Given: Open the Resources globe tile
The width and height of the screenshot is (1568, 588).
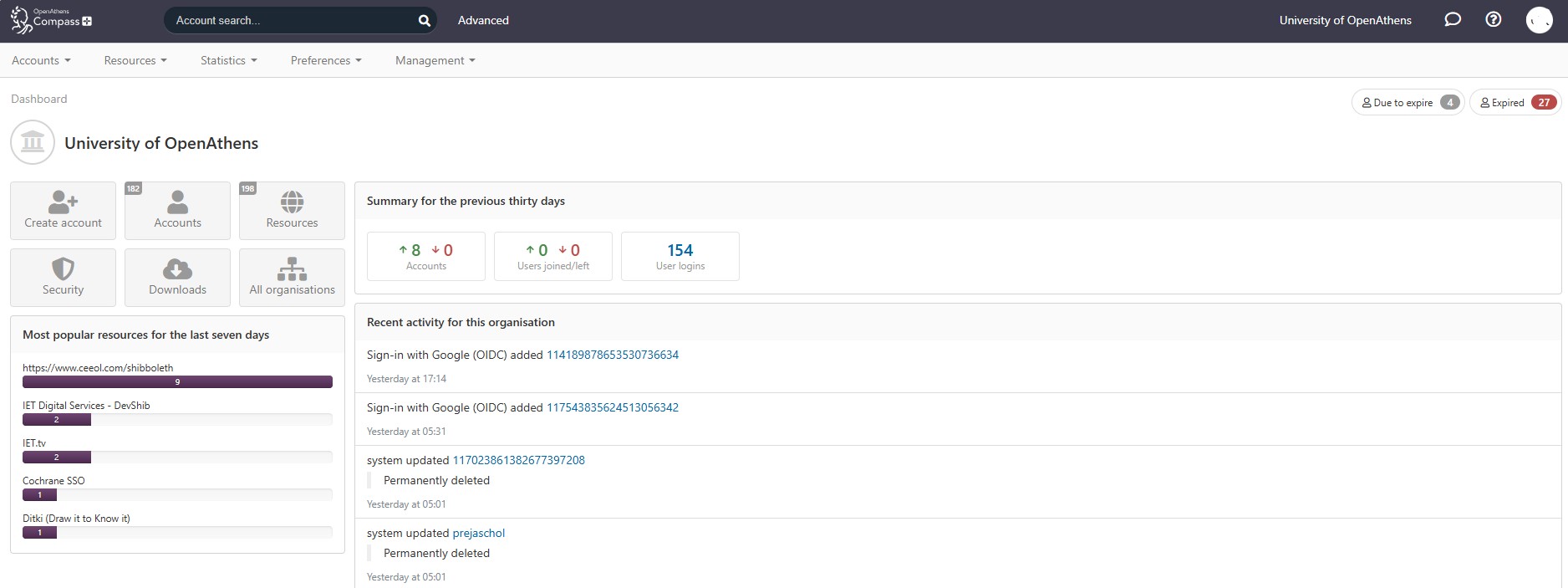Looking at the screenshot, I should tap(292, 211).
